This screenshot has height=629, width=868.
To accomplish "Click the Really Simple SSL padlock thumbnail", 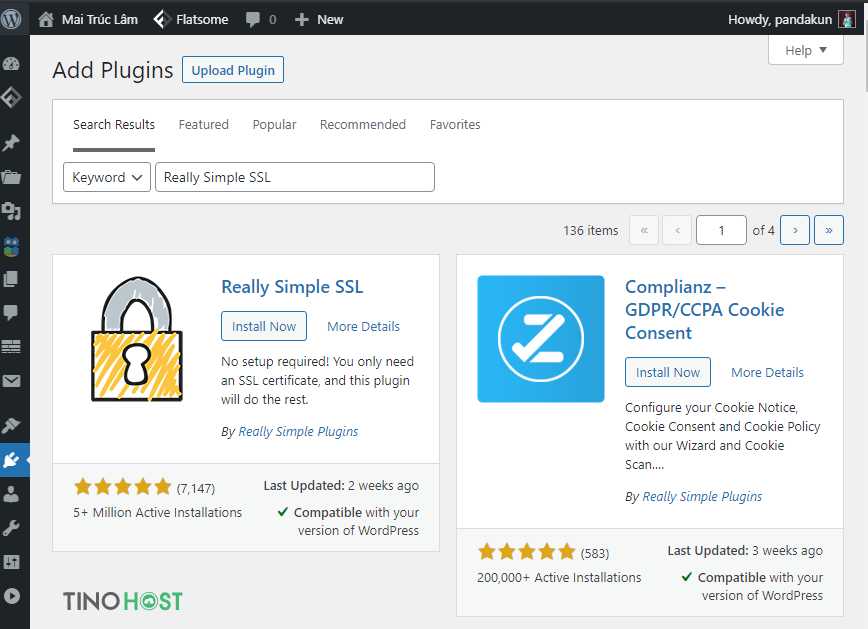I will [137, 339].
